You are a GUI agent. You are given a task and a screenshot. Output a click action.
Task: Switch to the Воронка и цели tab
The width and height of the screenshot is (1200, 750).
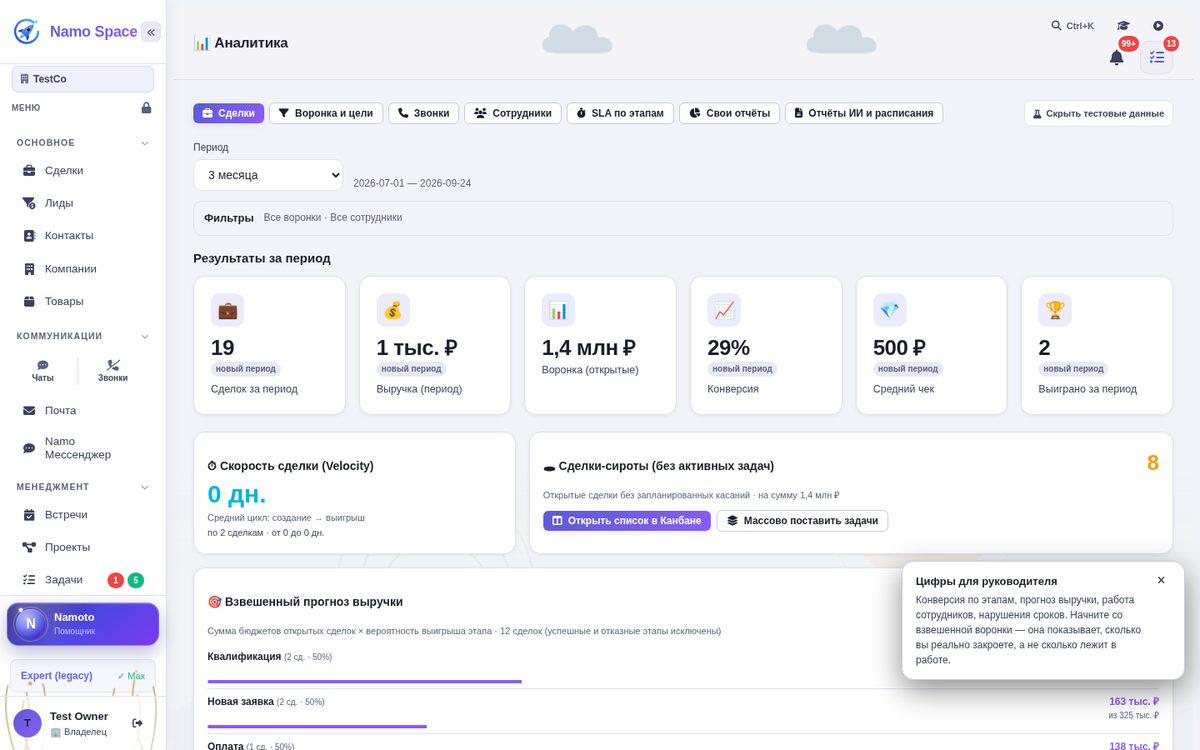click(x=326, y=113)
